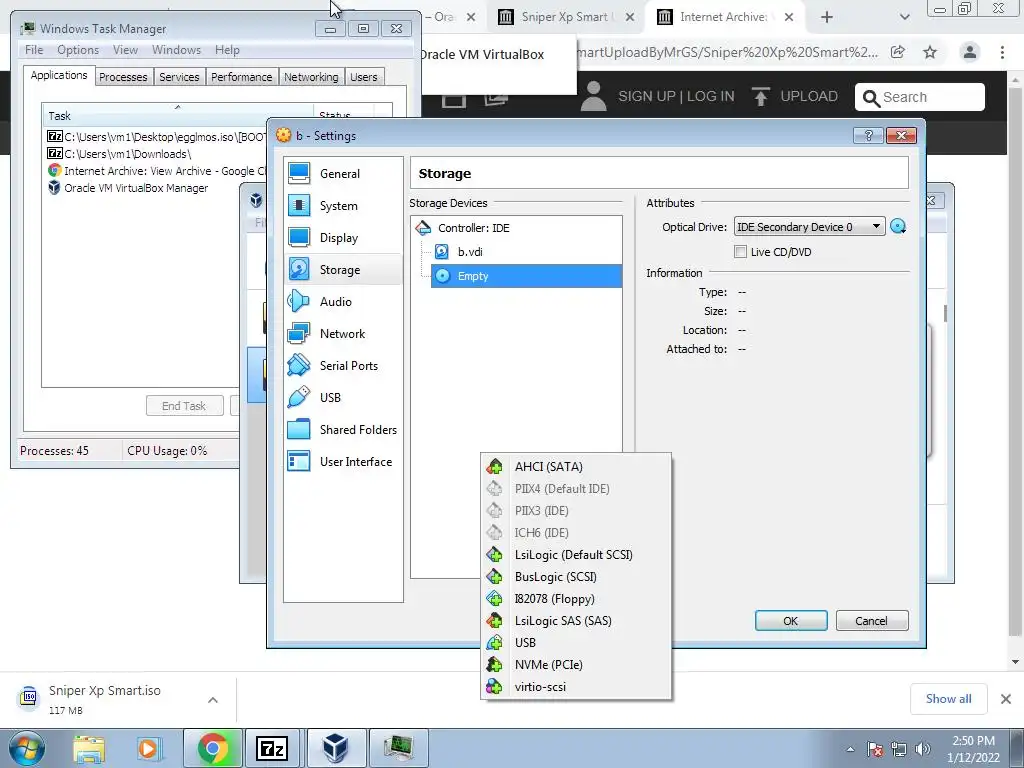Click Cancel in Settings dialog
1024x768 pixels.
(x=872, y=620)
